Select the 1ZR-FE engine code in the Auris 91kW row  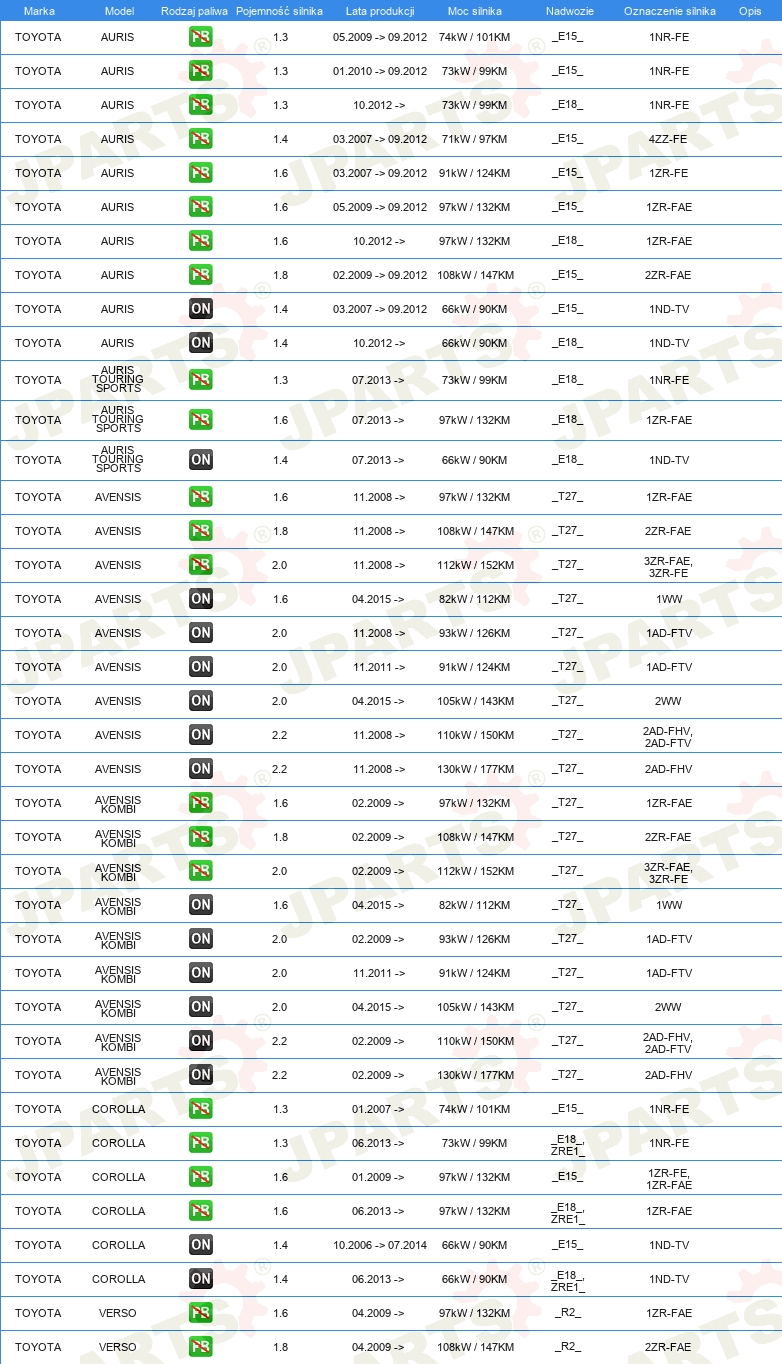coord(669,173)
